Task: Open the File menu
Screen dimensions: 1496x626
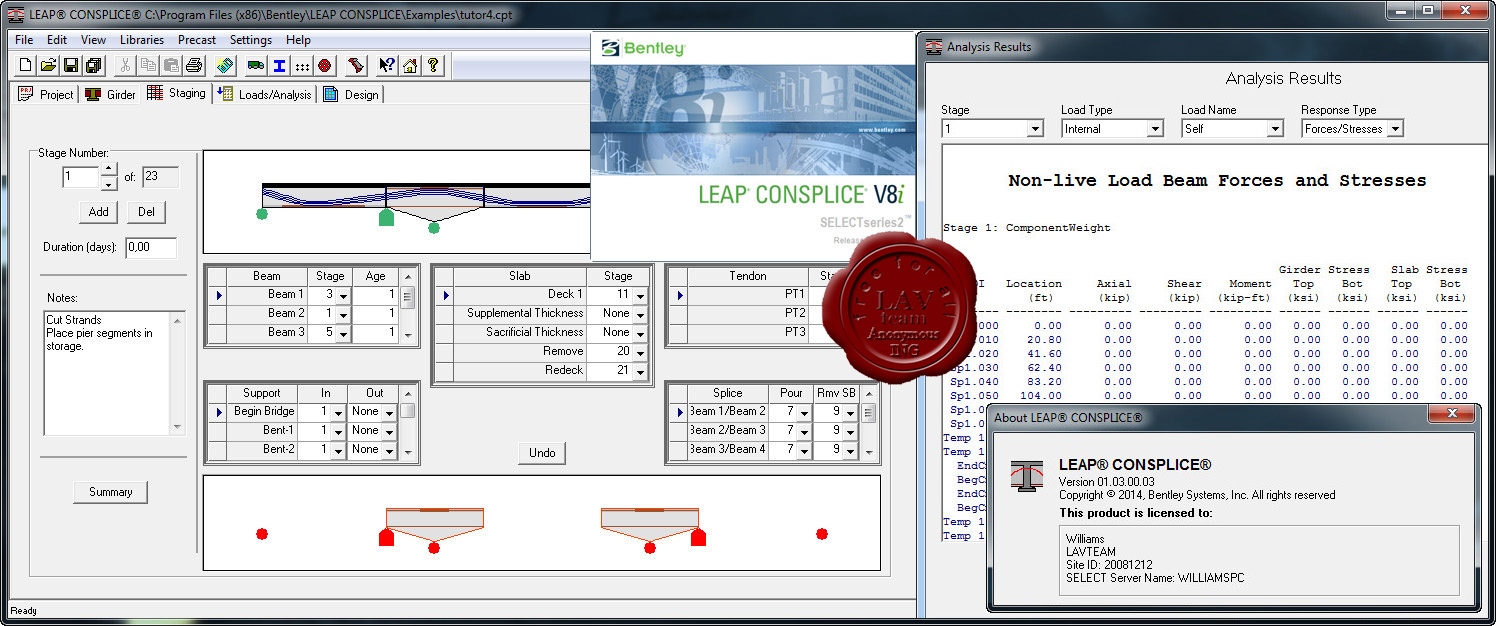Action: (24, 40)
